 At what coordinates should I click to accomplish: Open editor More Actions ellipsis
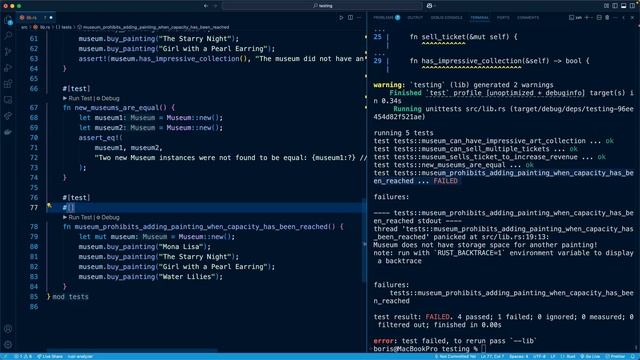click(x=360, y=18)
